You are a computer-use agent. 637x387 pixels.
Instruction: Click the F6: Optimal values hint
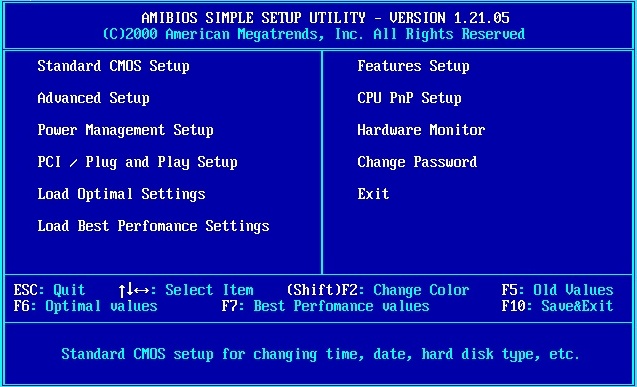tap(85, 306)
